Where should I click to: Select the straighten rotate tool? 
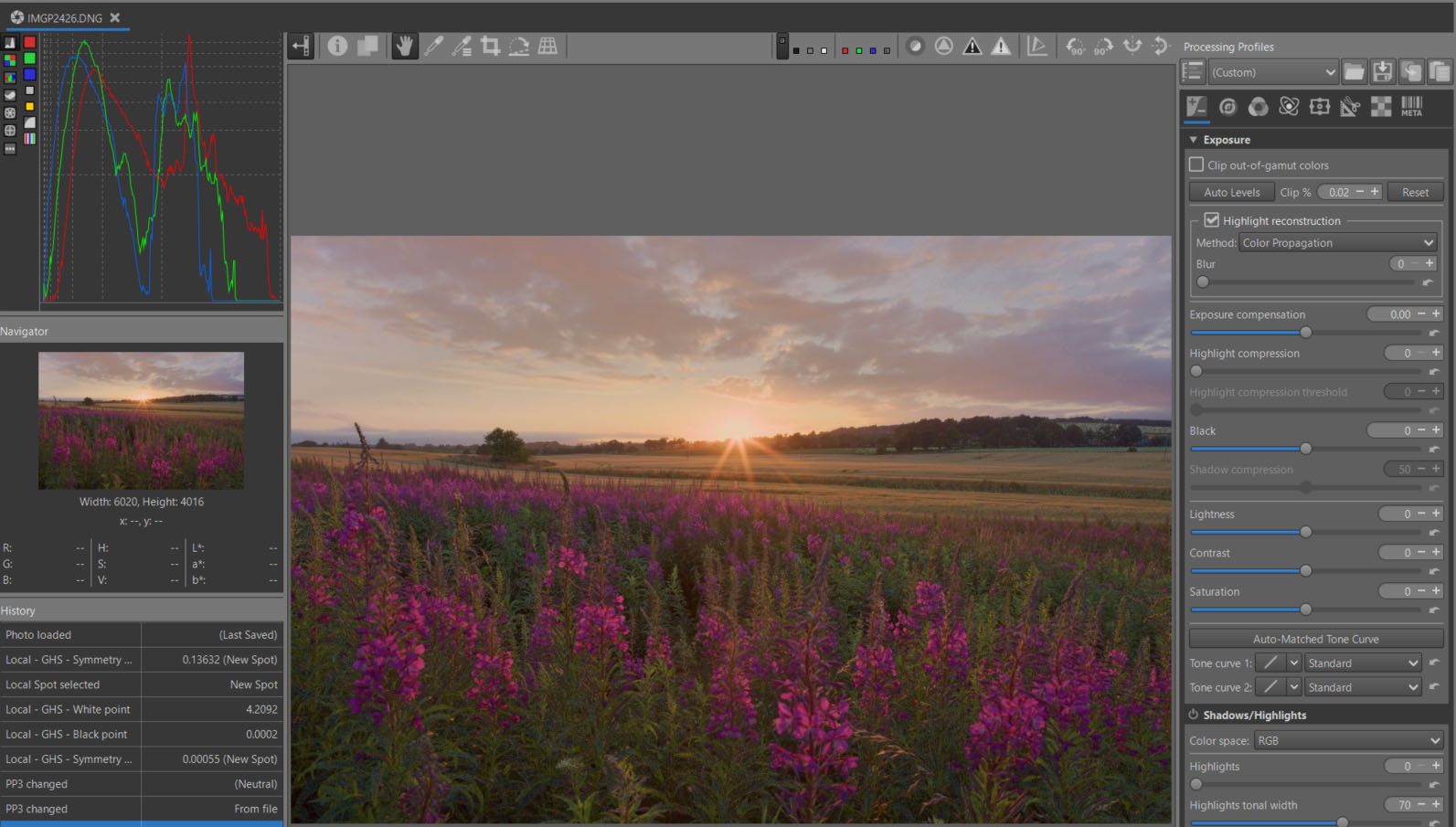[x=519, y=46]
